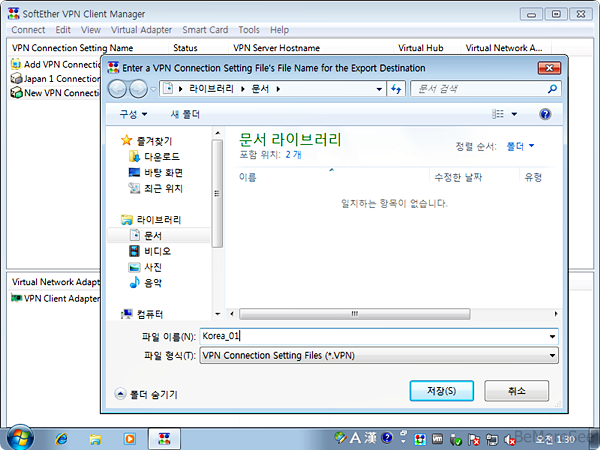This screenshot has height=450, width=600.
Task: Sort by 이름 column header
Action: pyautogui.click(x=332, y=177)
